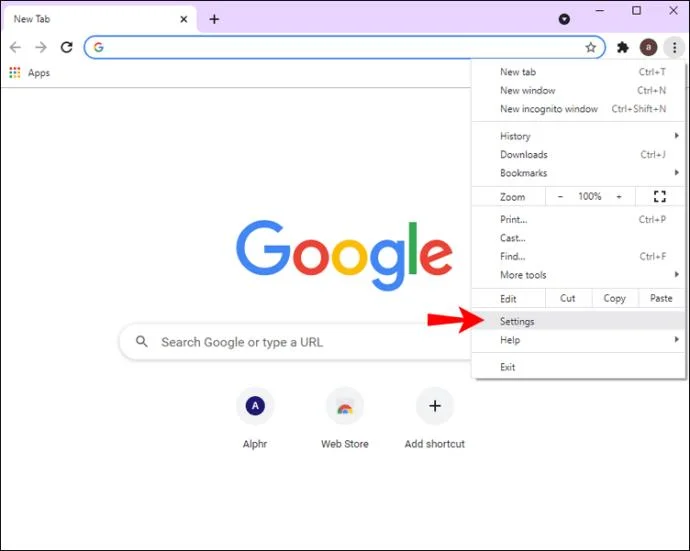This screenshot has height=551, width=690.
Task: Open the Apps grid icon in bookmarks bar
Action: pyautogui.click(x=15, y=73)
